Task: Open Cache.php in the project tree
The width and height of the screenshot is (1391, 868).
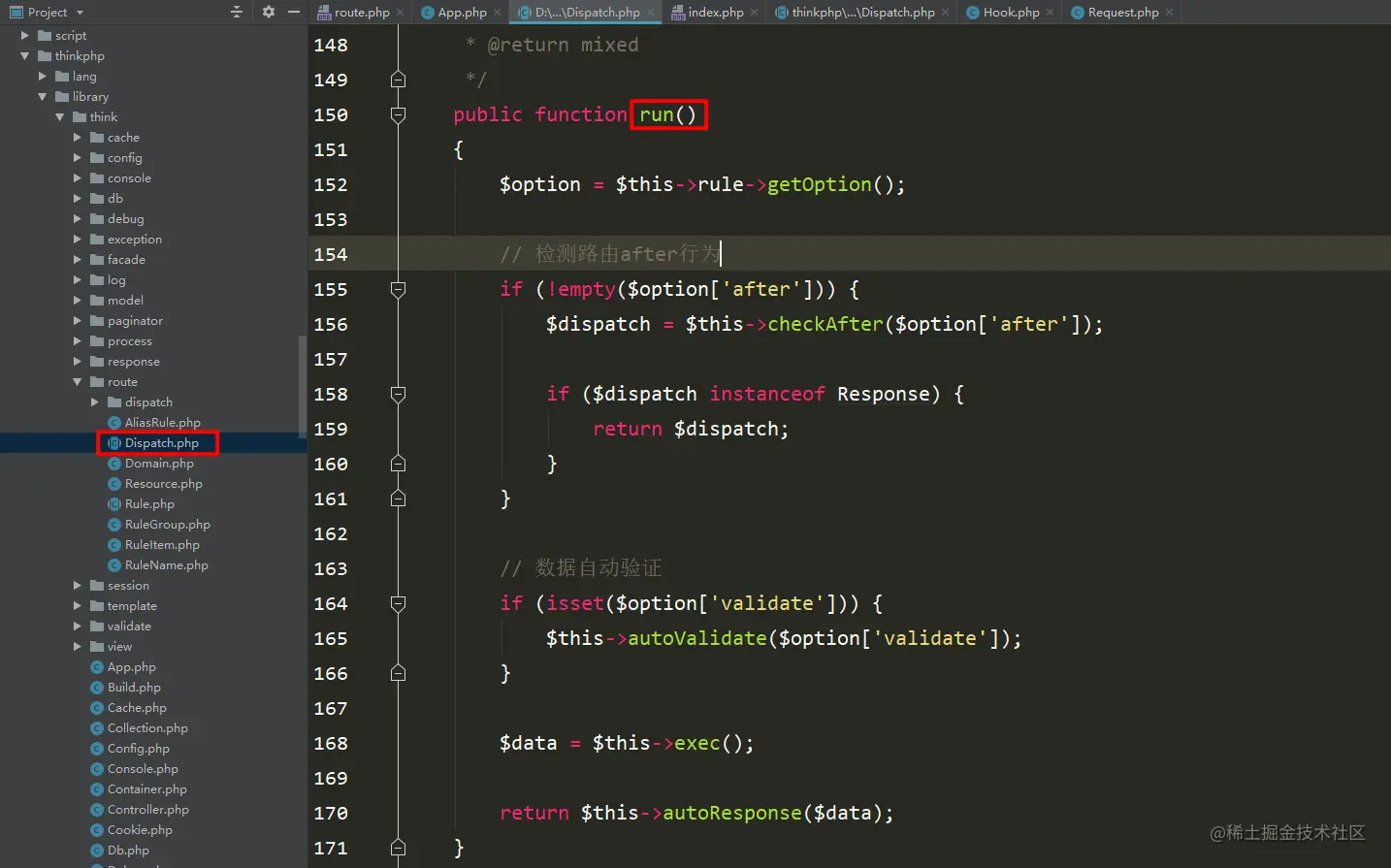Action: 128,708
